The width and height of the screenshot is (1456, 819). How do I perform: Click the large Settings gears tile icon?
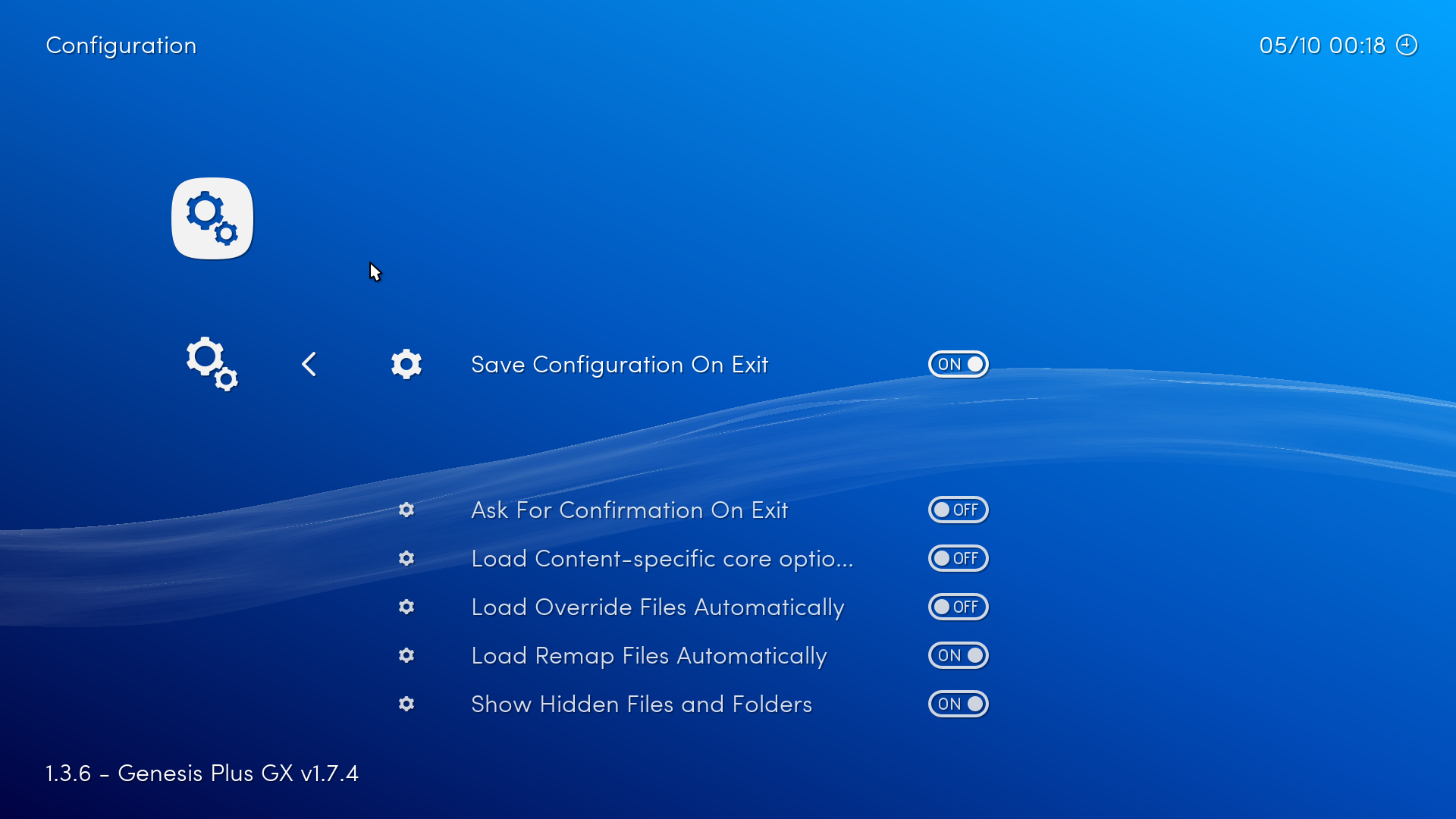212,218
